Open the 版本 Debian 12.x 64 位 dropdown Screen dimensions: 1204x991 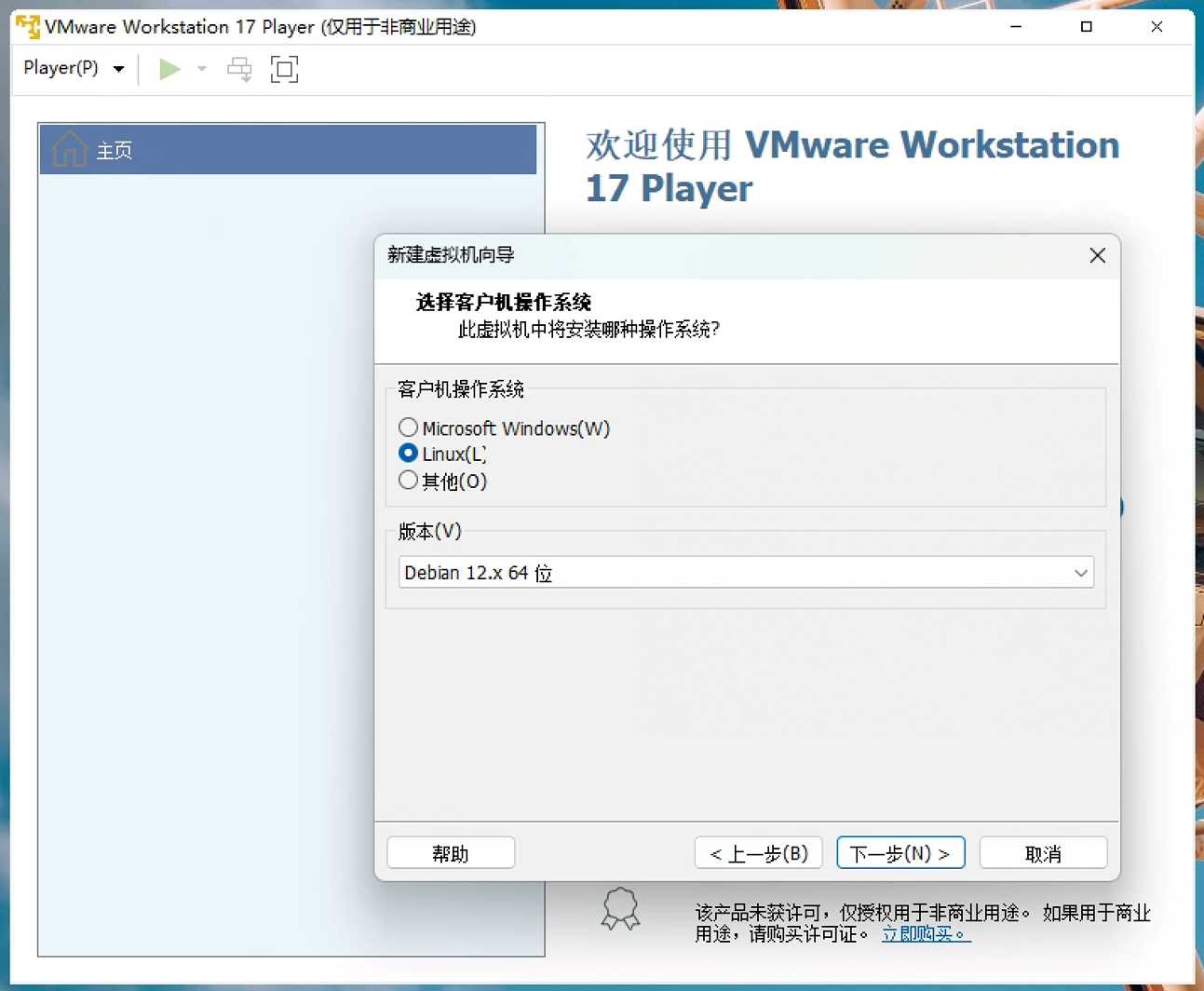click(x=746, y=573)
